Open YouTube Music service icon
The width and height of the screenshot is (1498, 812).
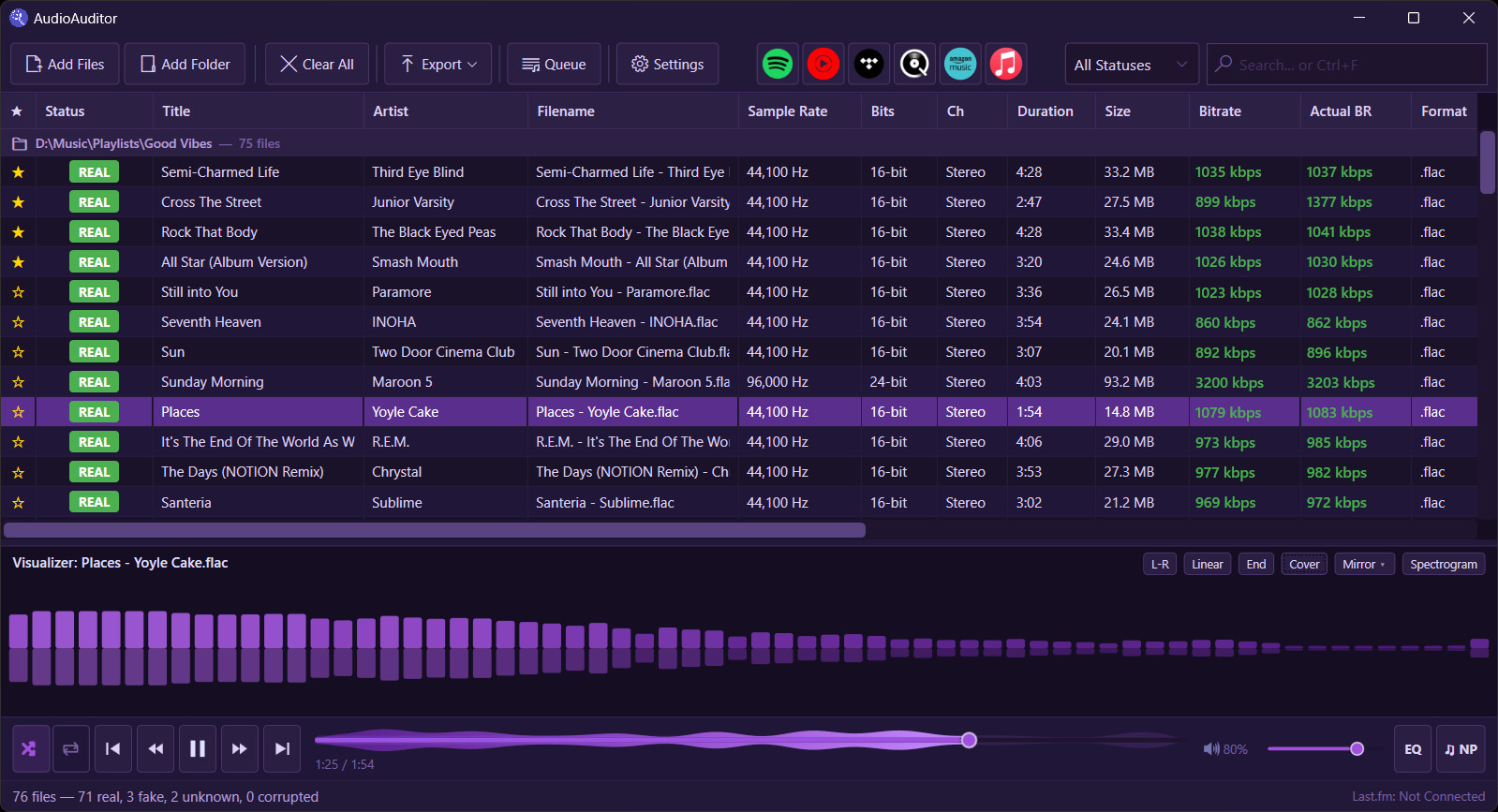pyautogui.click(x=823, y=64)
